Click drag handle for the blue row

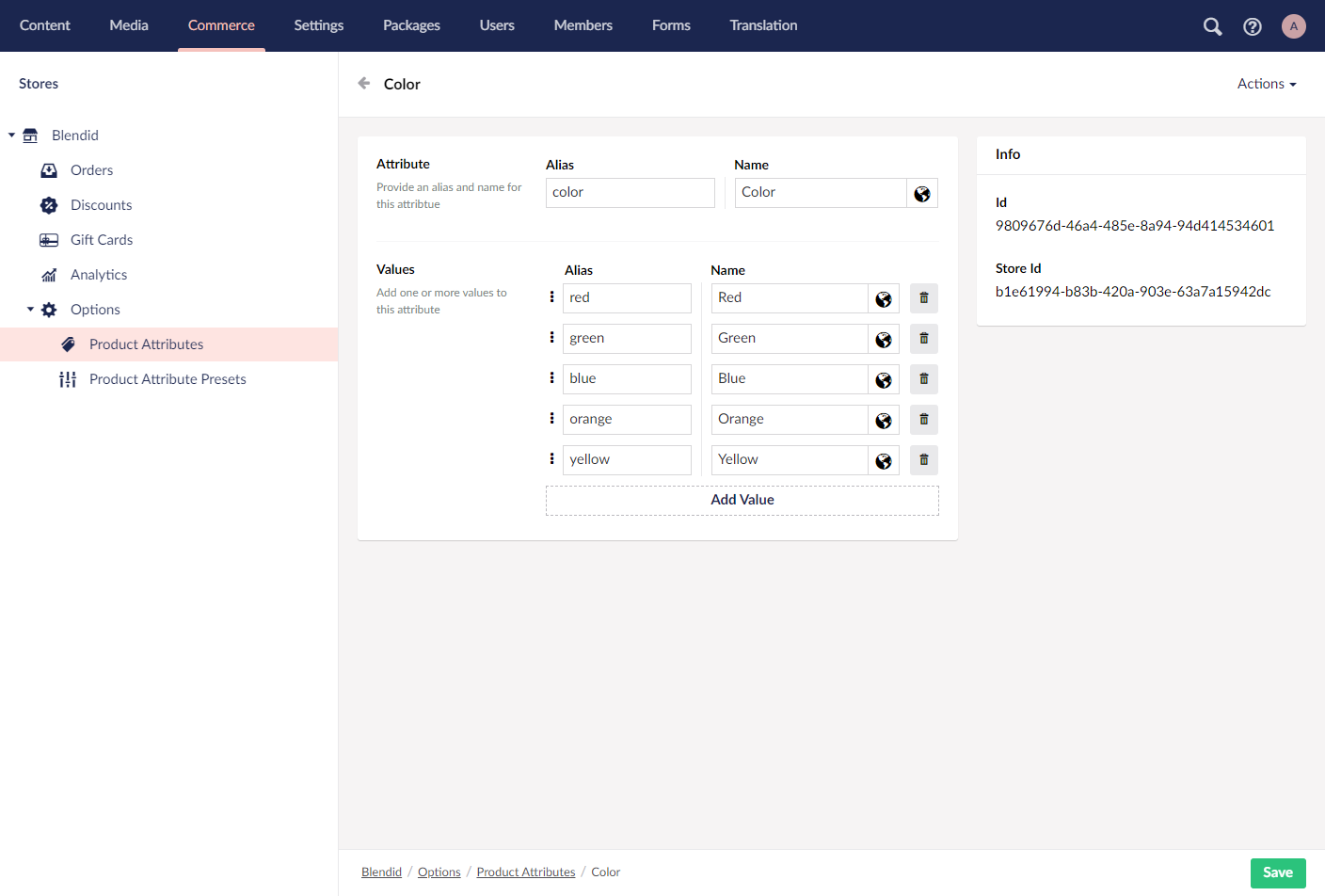tap(551, 378)
